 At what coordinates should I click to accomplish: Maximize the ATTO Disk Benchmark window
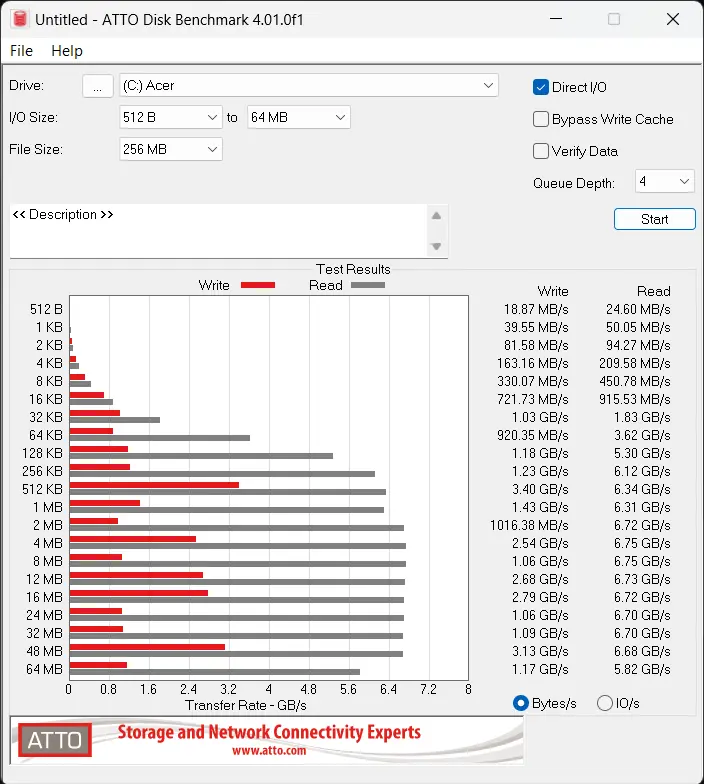point(614,19)
